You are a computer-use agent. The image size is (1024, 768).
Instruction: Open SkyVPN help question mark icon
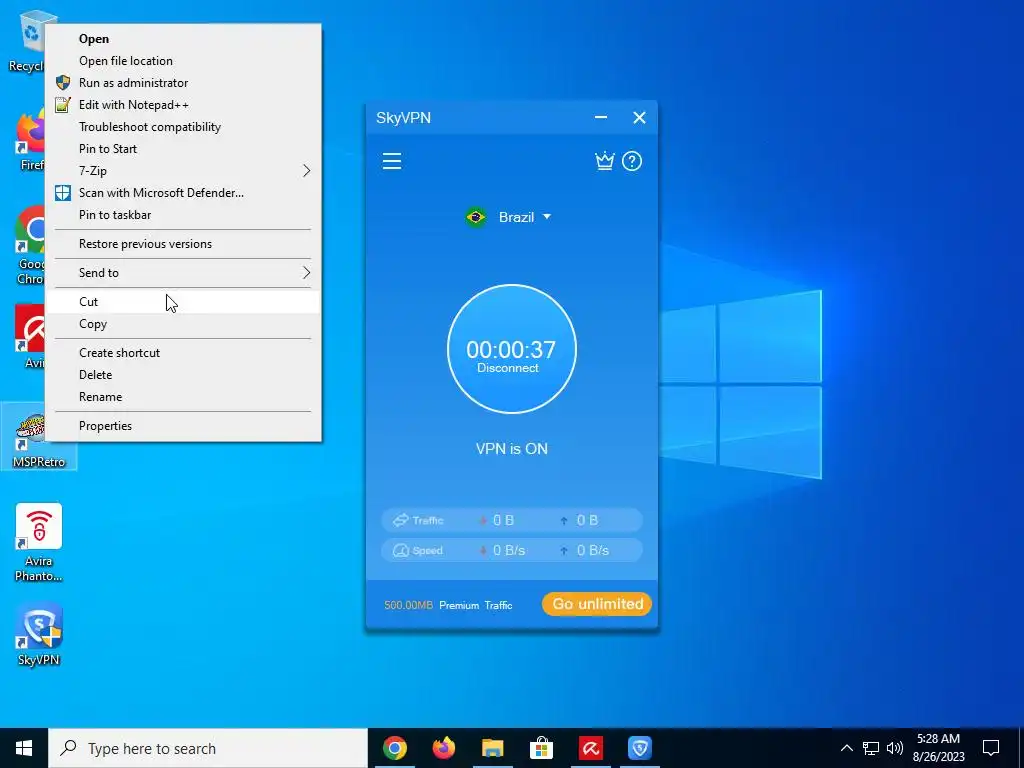(x=632, y=161)
